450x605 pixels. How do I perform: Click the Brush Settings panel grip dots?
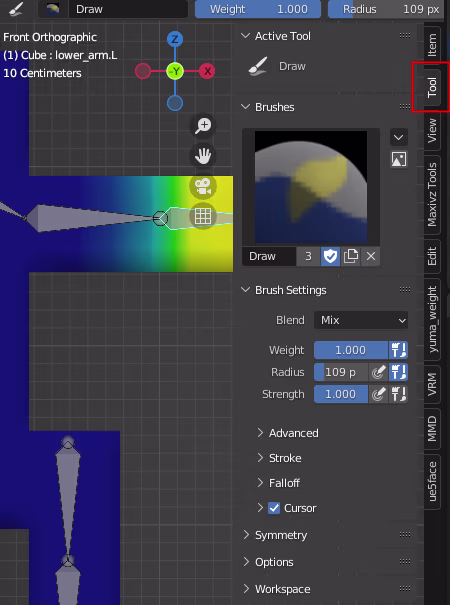[405, 289]
